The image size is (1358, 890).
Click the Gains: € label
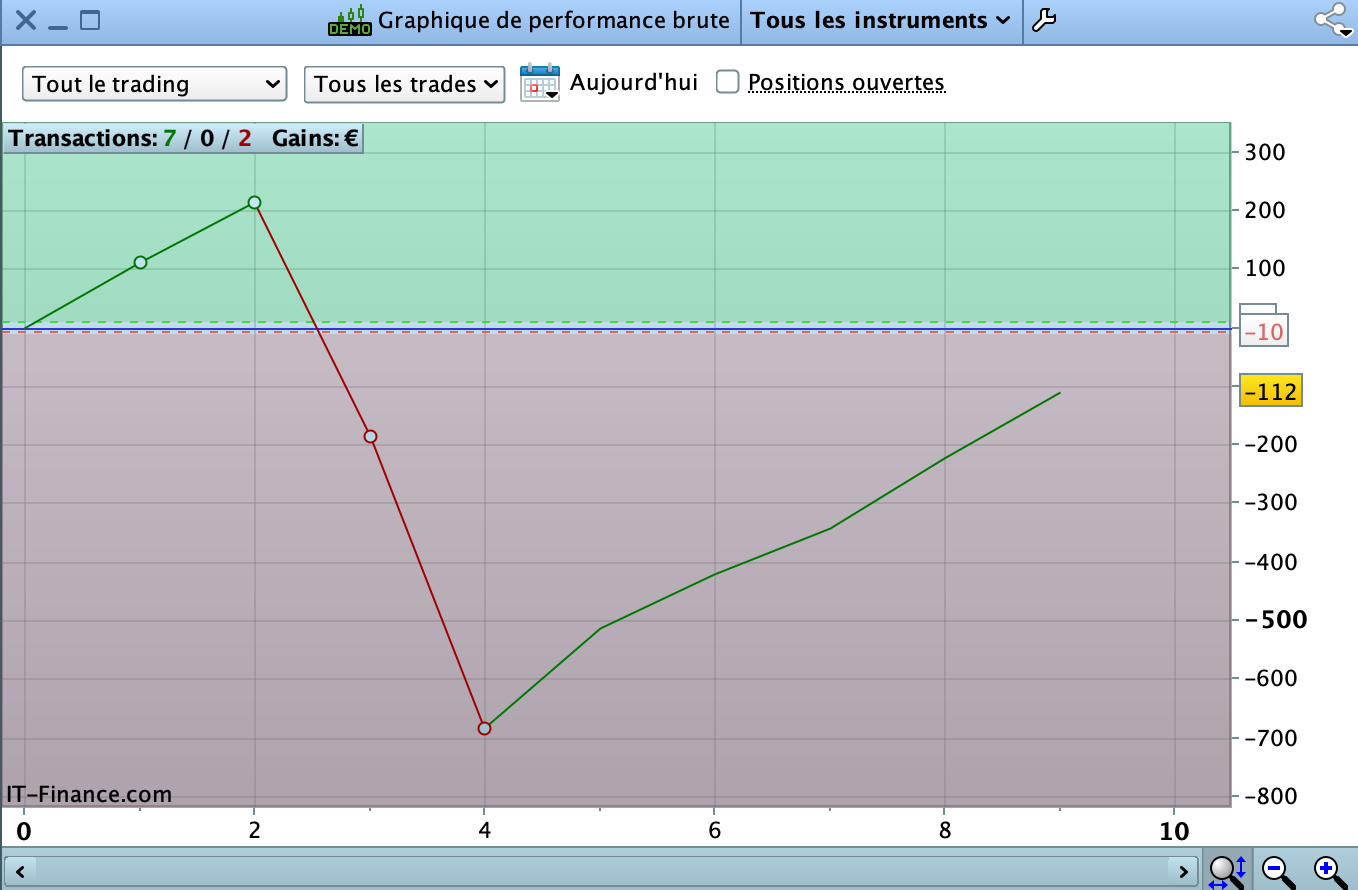tap(314, 138)
